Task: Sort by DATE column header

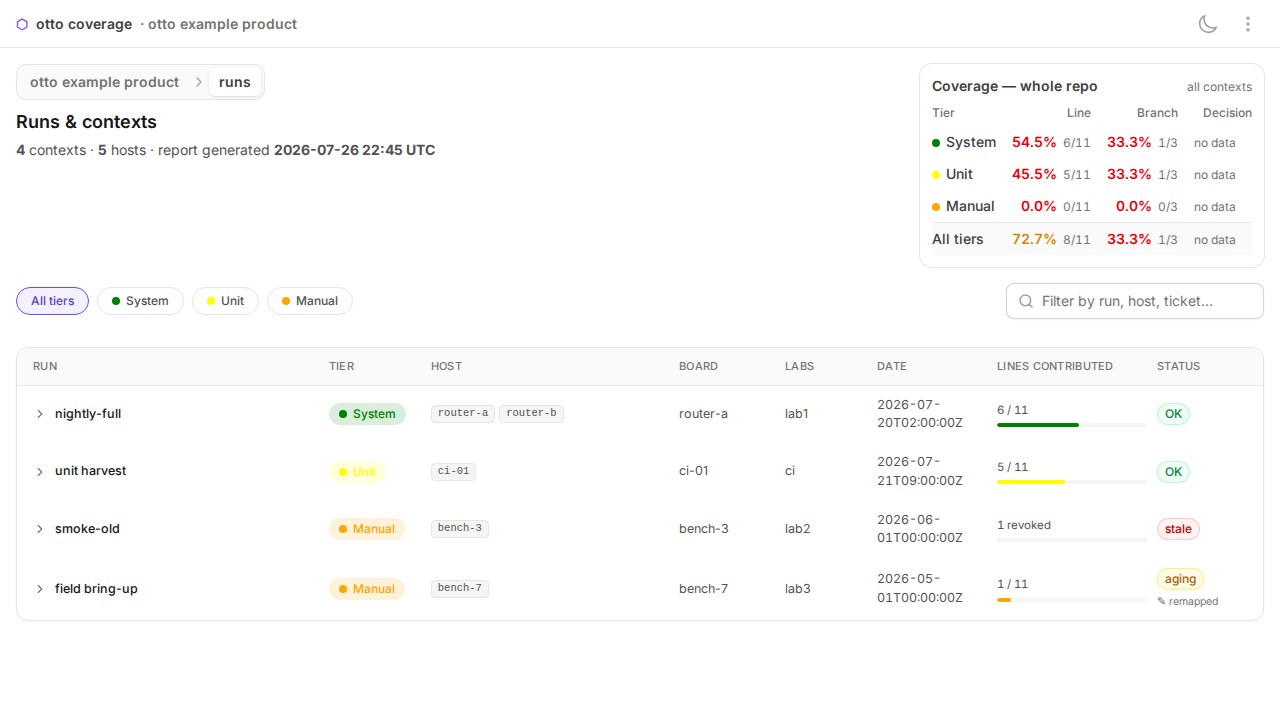Action: (892, 366)
